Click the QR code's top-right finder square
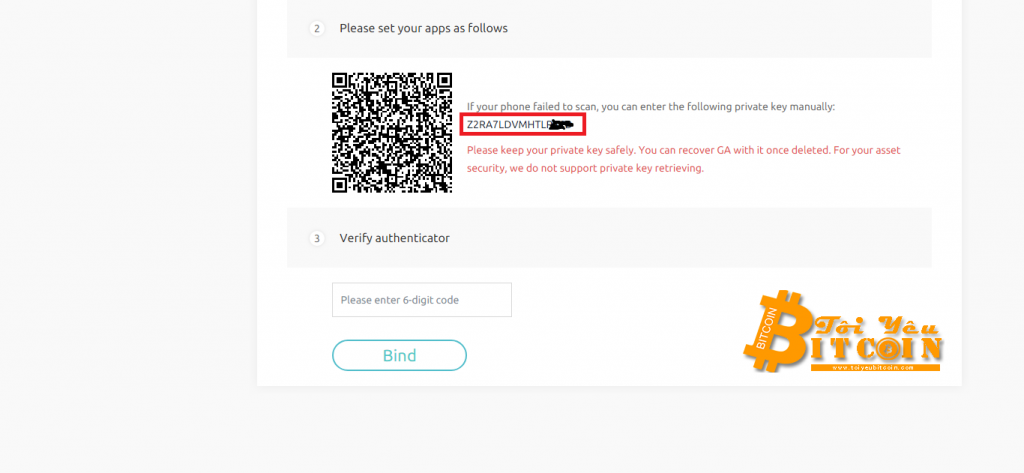This screenshot has height=473, width=1024. tap(444, 81)
